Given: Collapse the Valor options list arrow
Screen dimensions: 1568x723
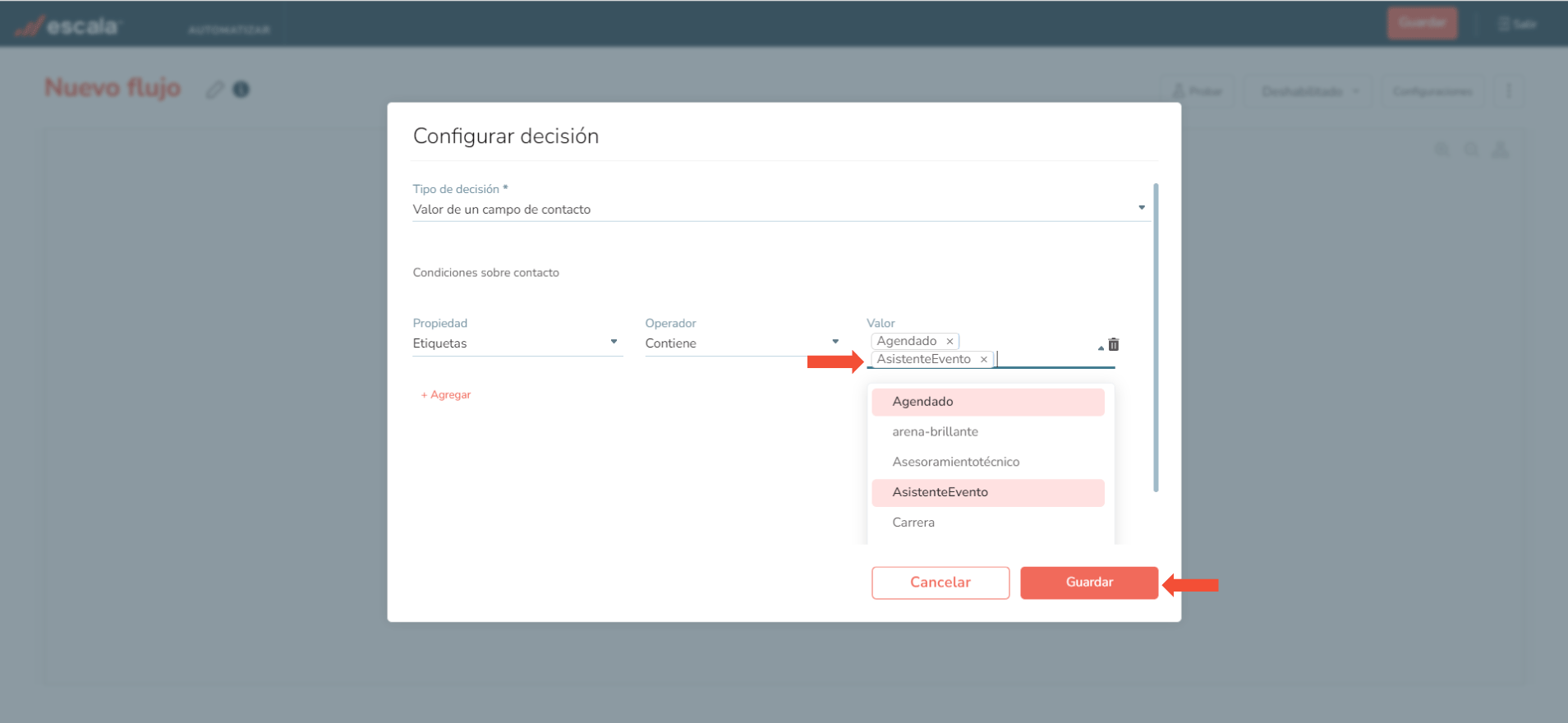Looking at the screenshot, I should [x=1101, y=348].
